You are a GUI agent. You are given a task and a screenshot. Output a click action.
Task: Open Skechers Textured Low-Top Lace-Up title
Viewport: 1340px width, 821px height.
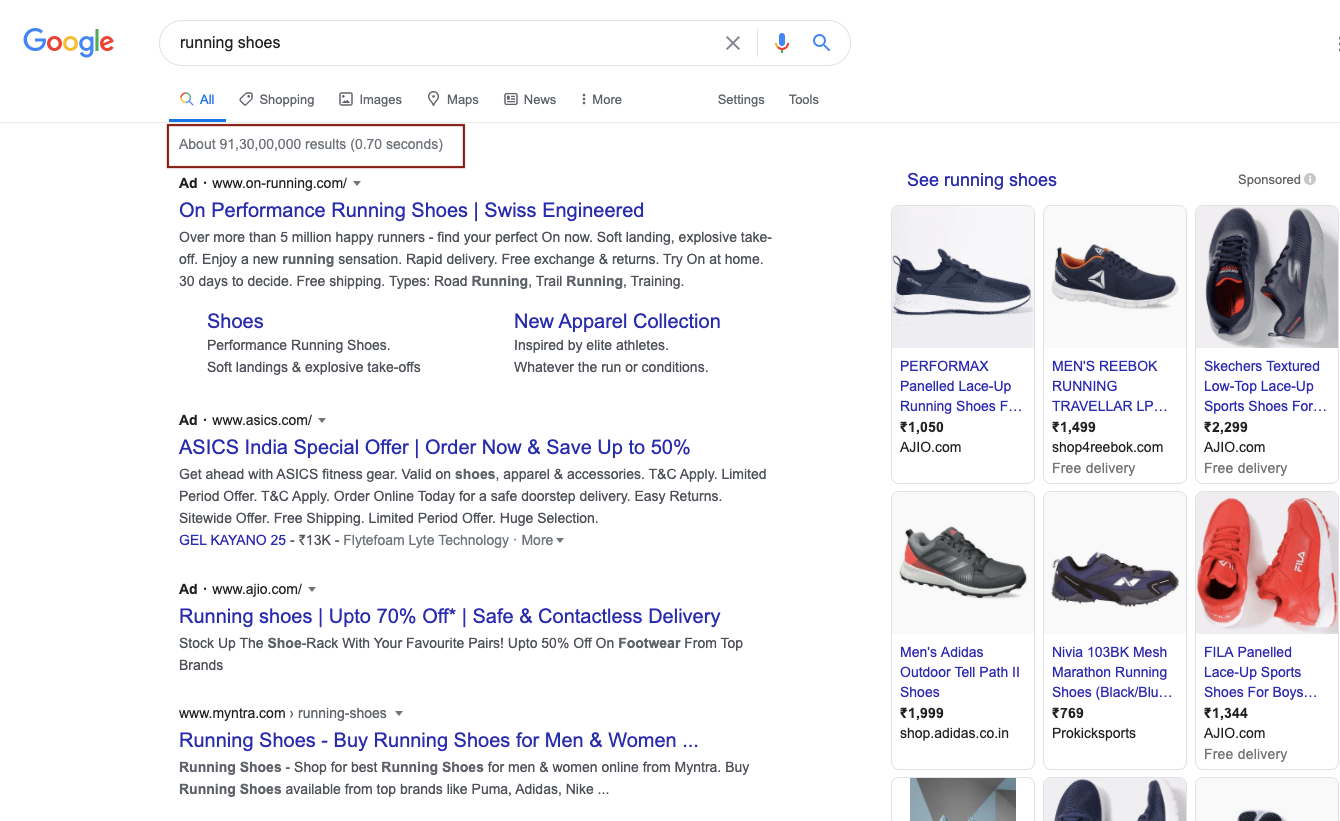(1265, 386)
